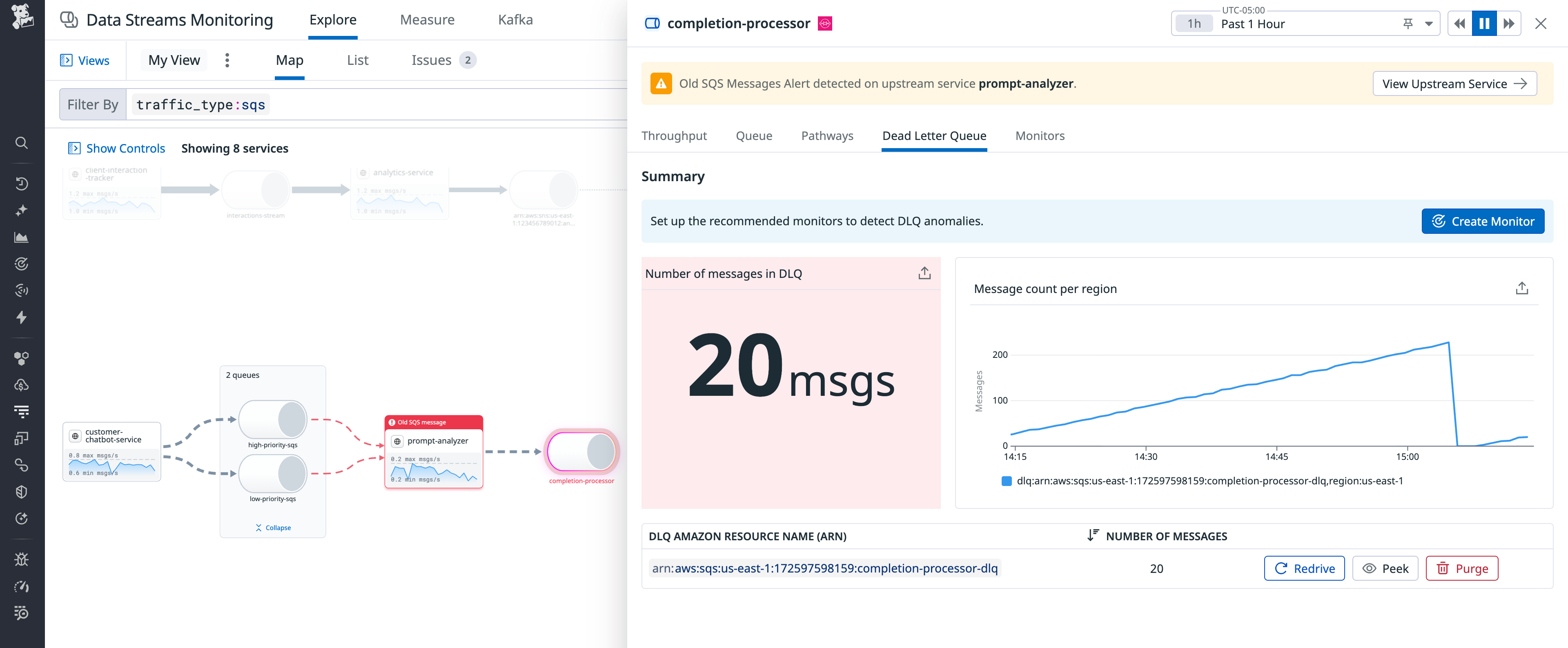
Task: Open the search magnifier in the sidebar
Action: click(22, 143)
